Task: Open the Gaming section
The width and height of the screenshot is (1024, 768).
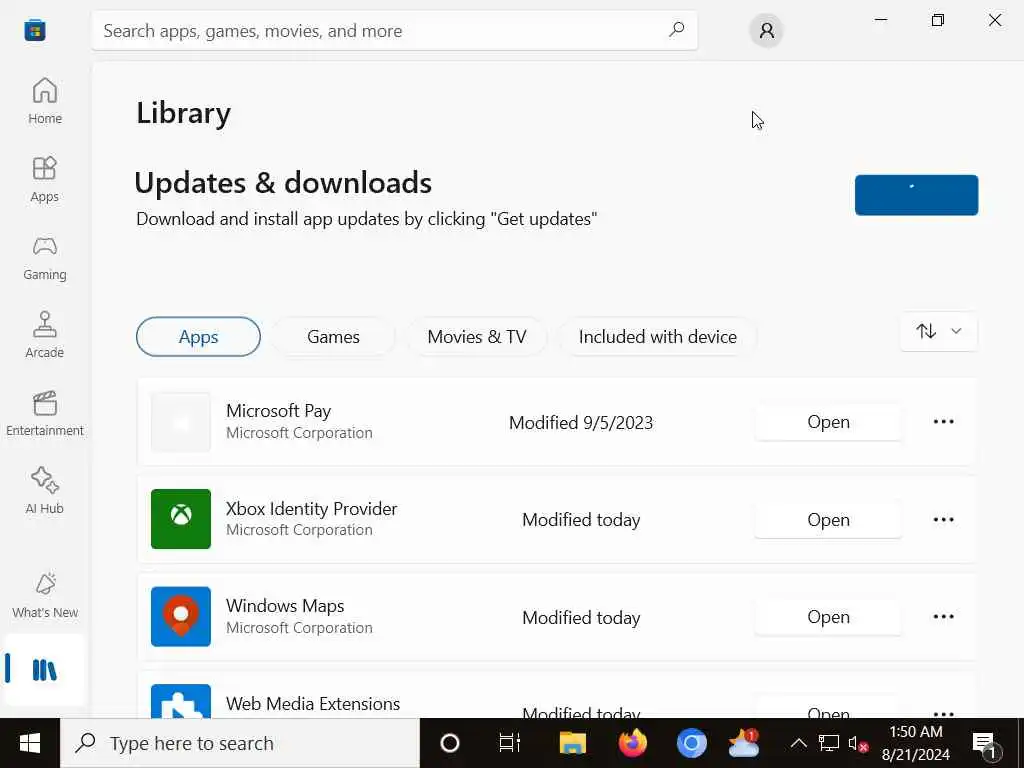Action: pos(44,257)
